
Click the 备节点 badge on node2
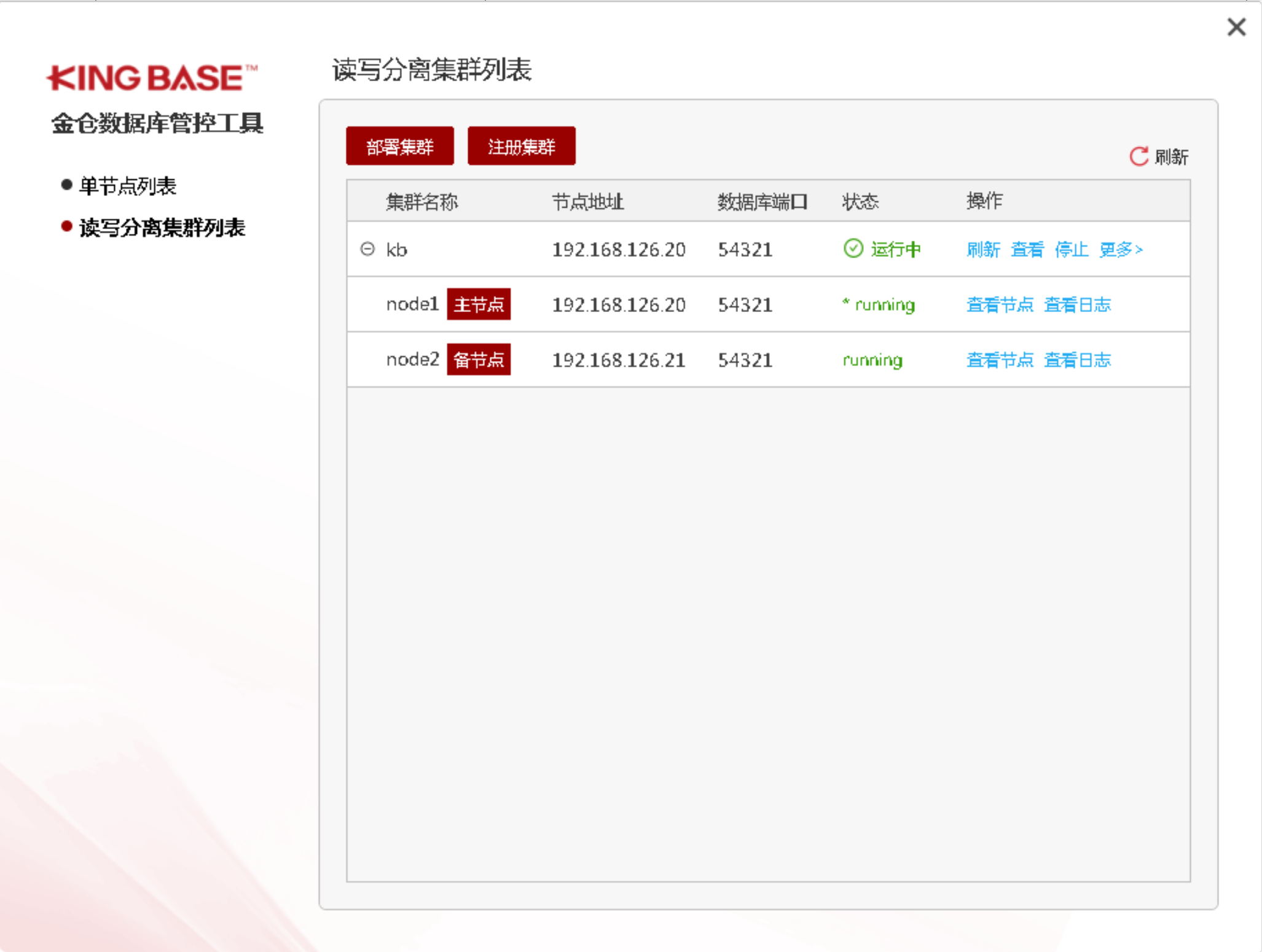pos(478,360)
